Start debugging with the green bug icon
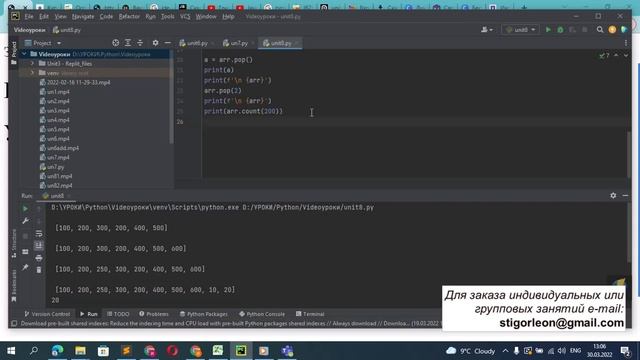The height and width of the screenshot is (360, 640). [x=560, y=30]
